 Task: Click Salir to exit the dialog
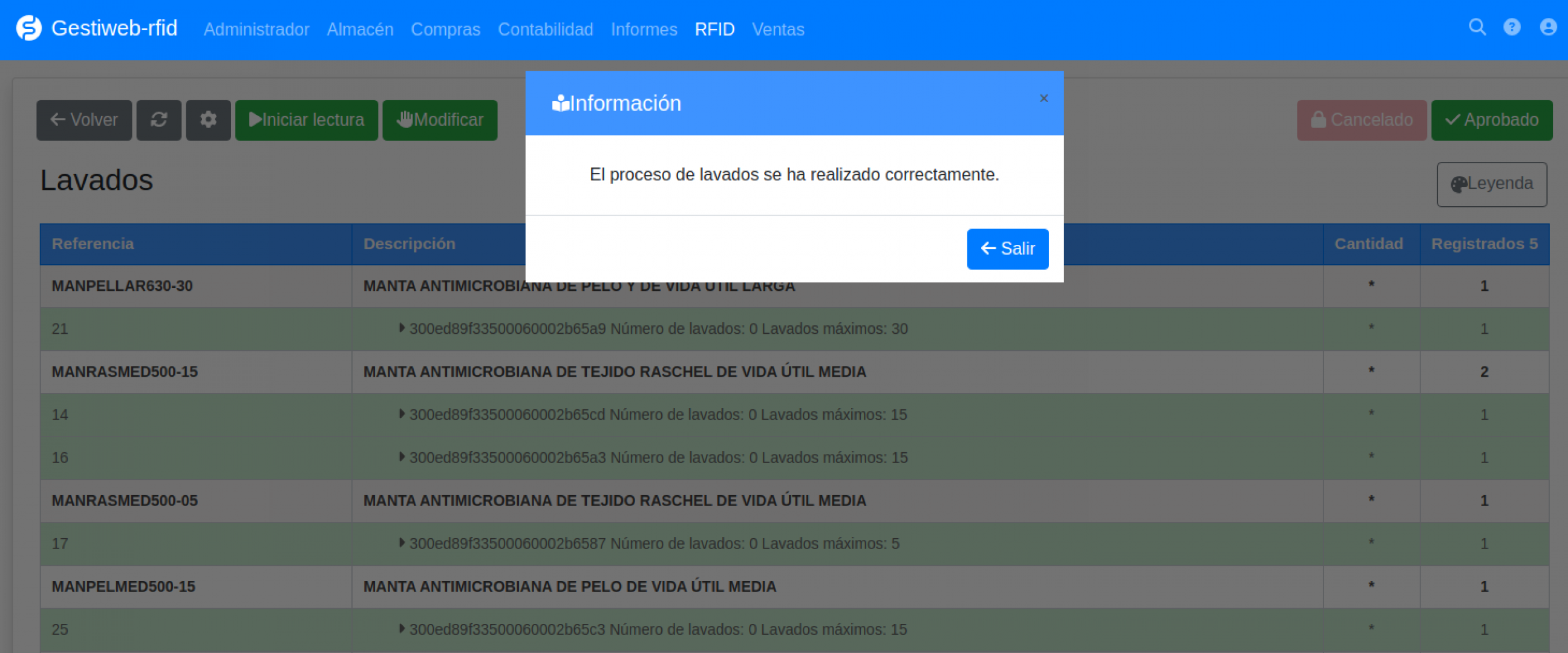(1007, 249)
